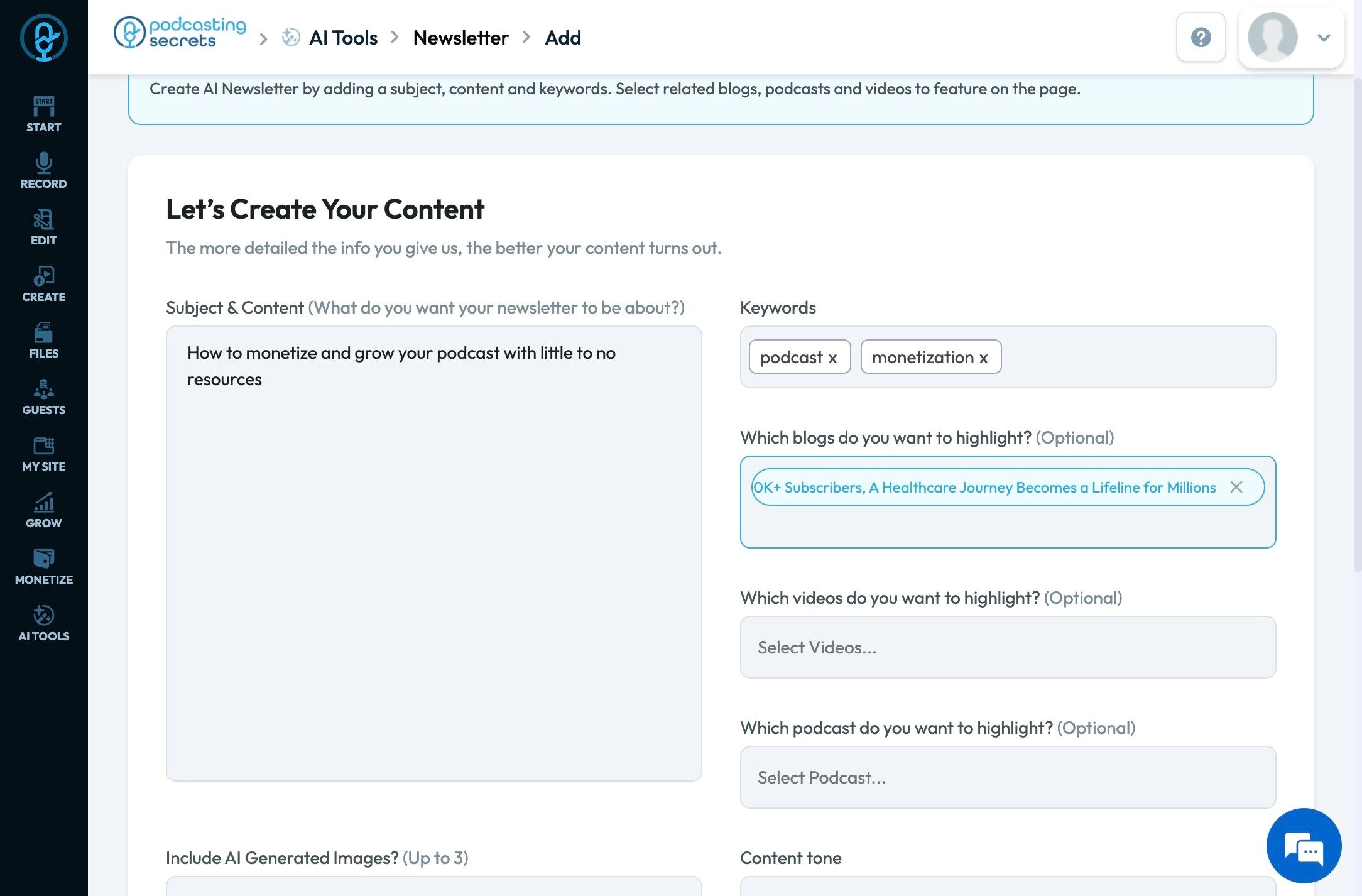The image size is (1362, 896).
Task: Click the Subject & Content text area
Action: [433, 553]
